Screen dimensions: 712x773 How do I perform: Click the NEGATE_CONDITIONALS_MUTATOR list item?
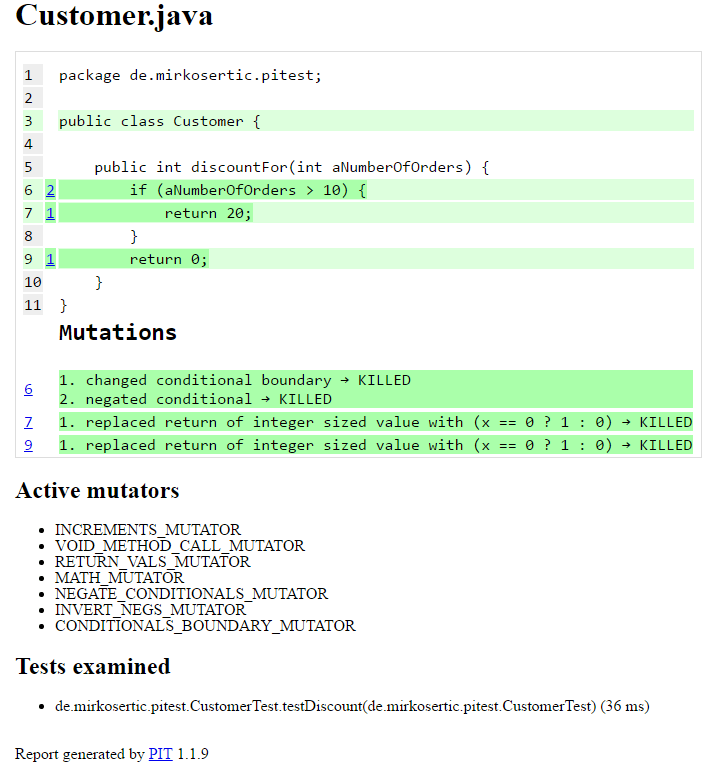click(x=191, y=594)
